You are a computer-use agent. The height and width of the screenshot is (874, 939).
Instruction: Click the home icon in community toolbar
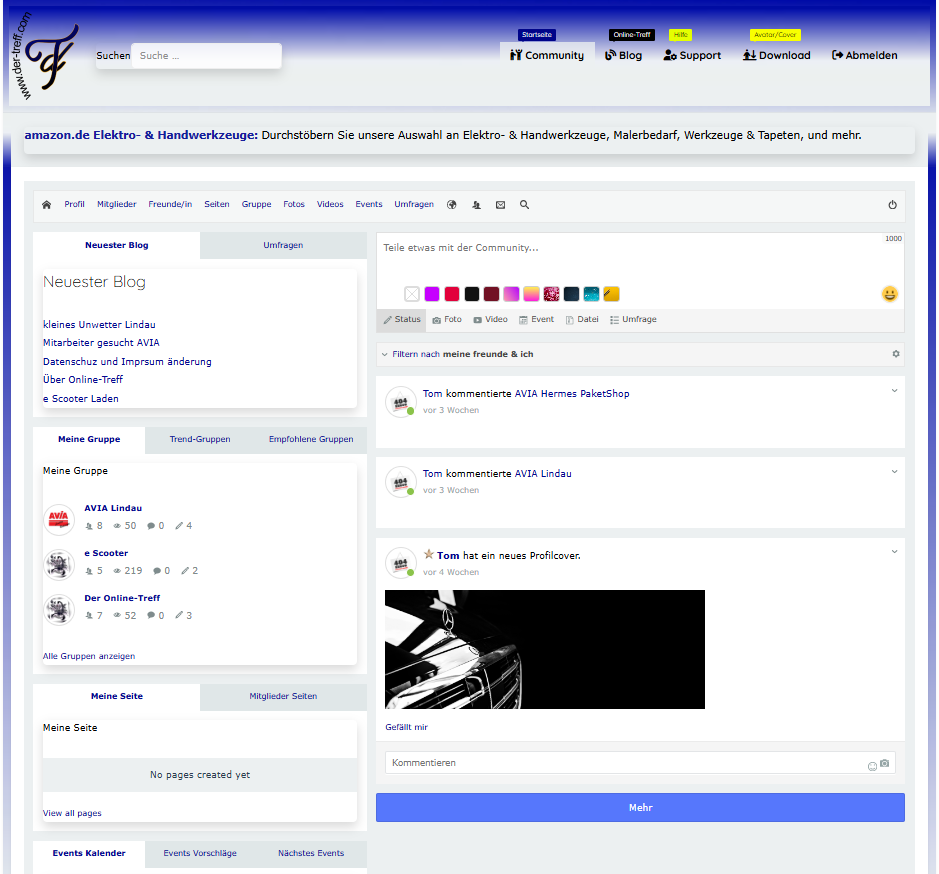tap(46, 205)
